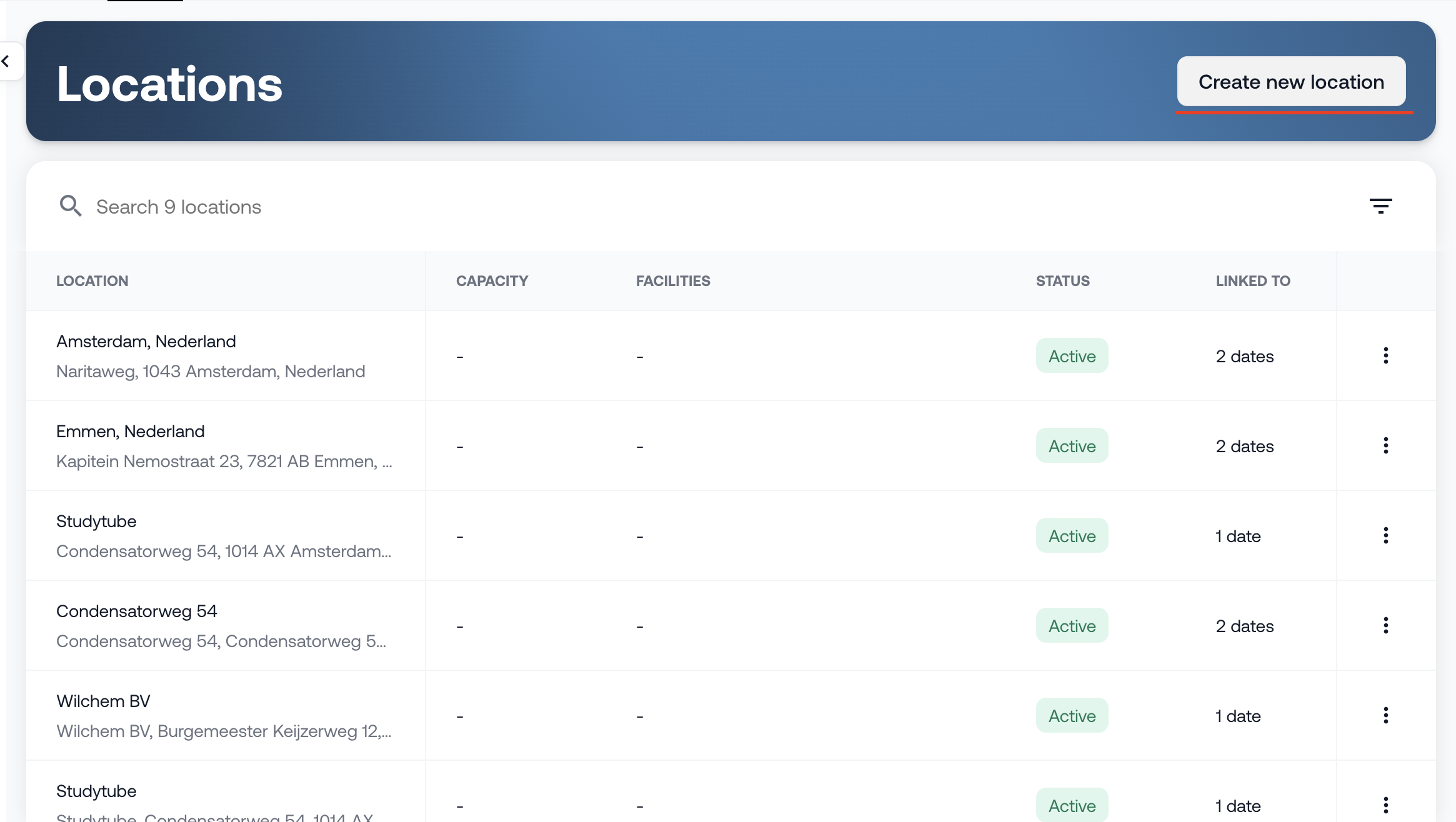Collapse sidebar with the back chevron
Screen dimensions: 1456x822
6,61
